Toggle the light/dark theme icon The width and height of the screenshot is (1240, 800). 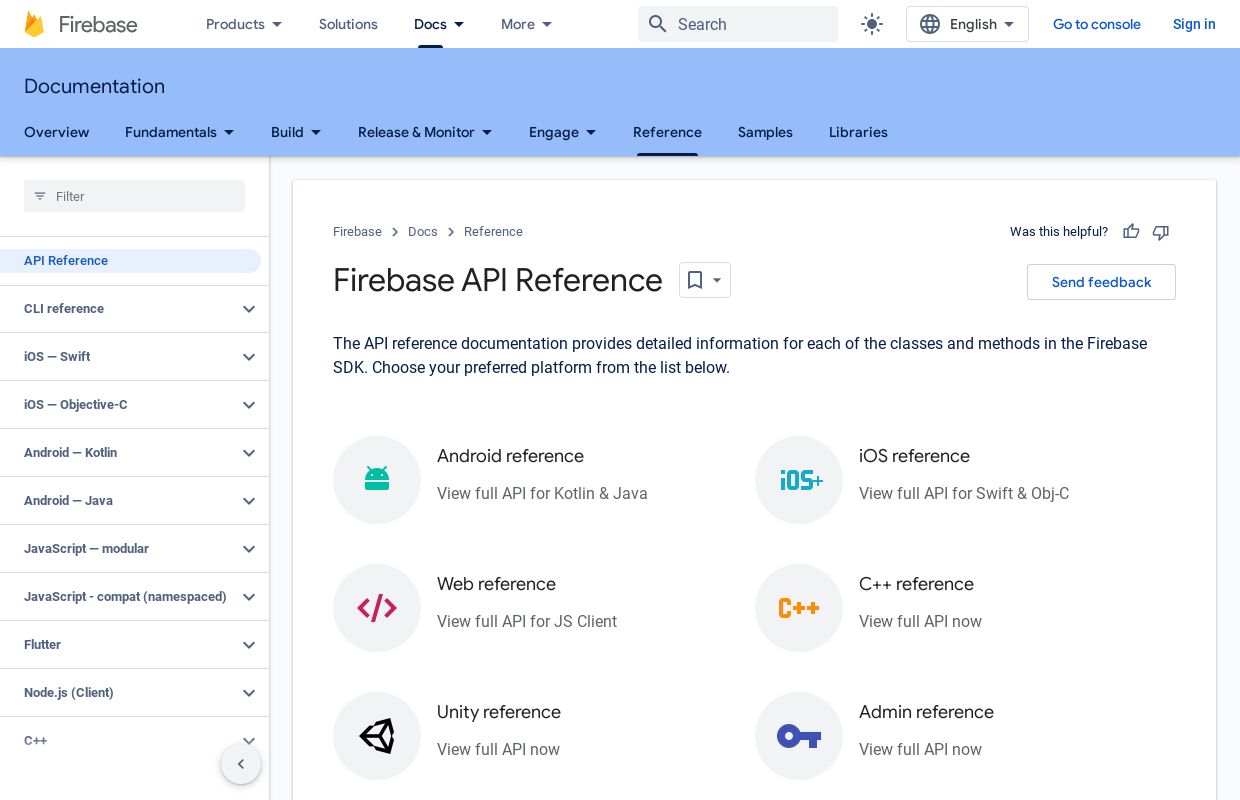872,24
